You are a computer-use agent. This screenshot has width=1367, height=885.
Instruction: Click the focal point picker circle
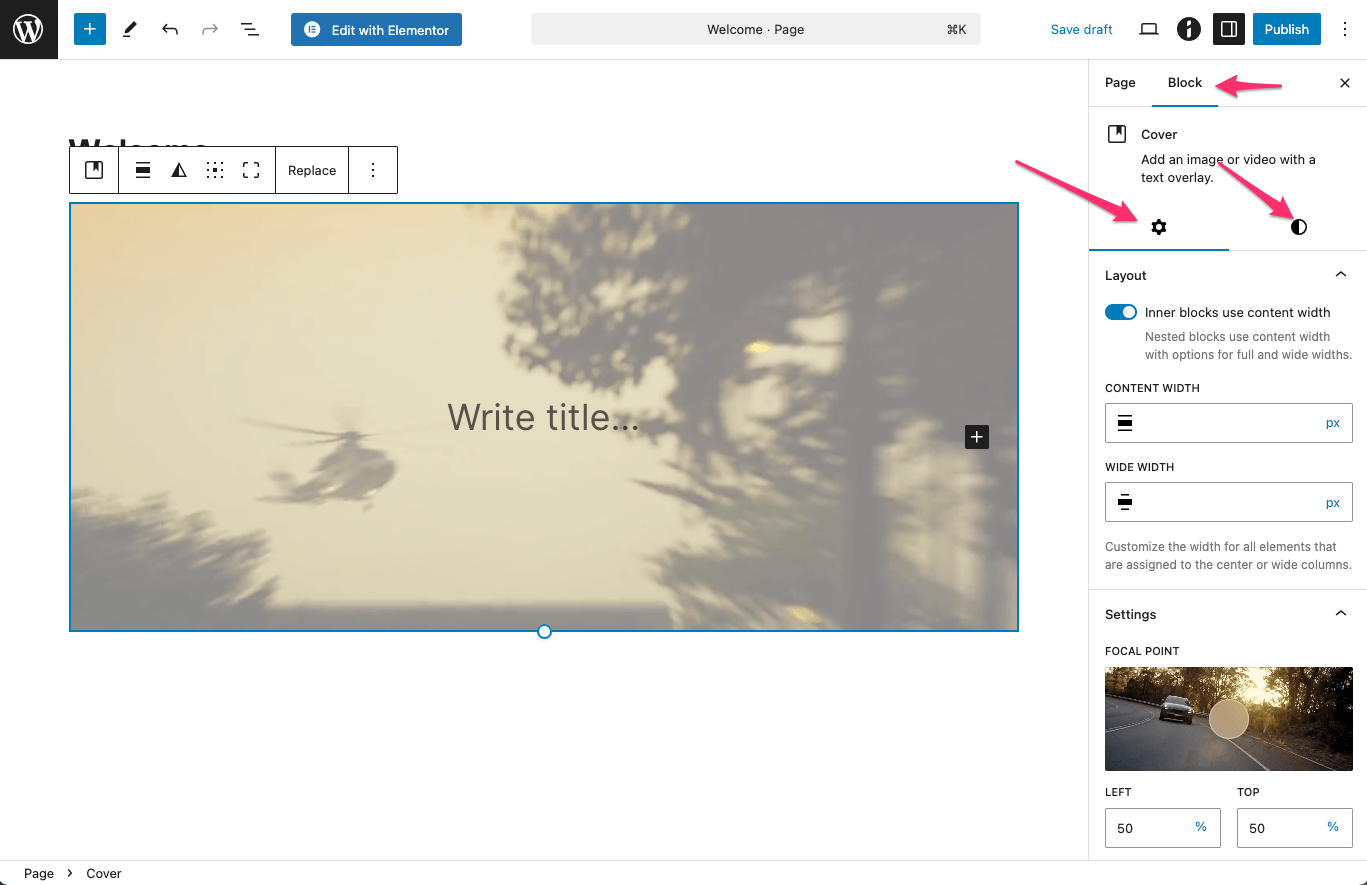[1228, 718]
